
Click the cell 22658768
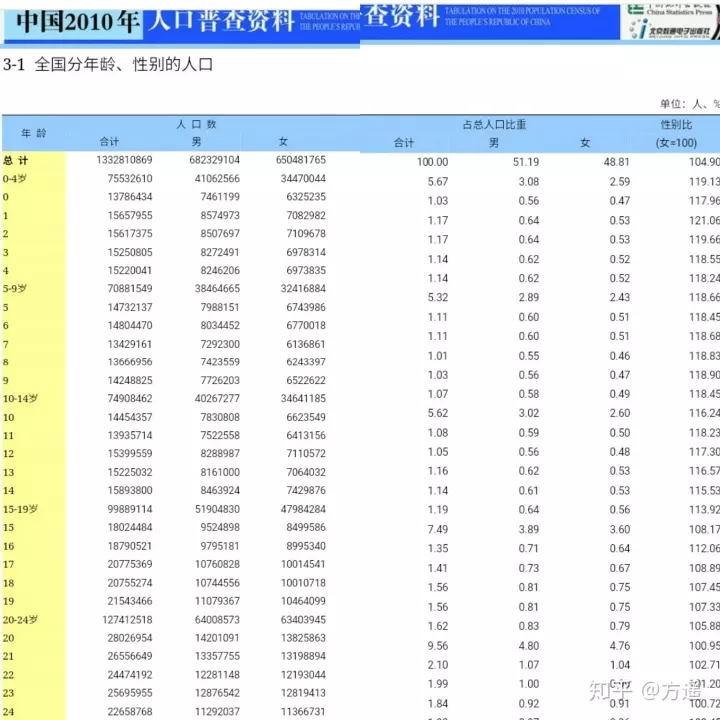[x=130, y=711]
